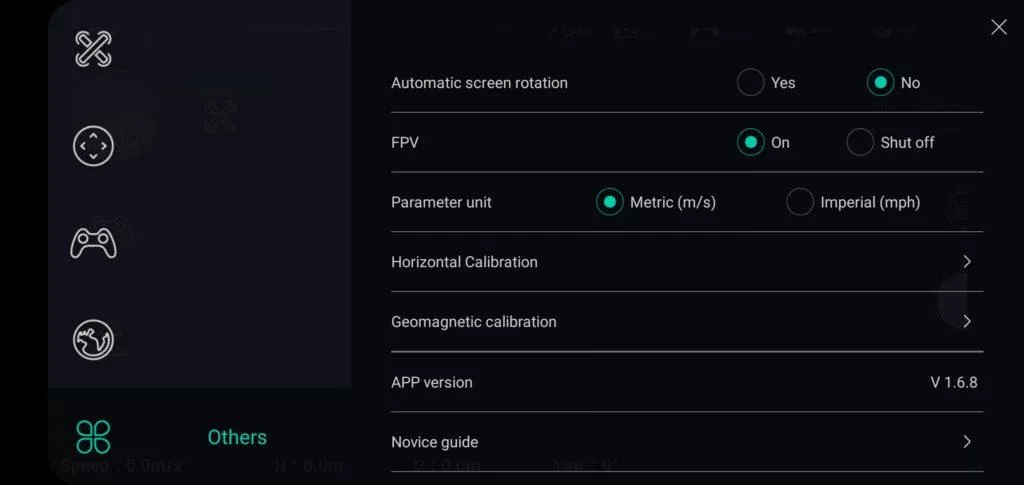
Task: Open the gamepad controller settings icon
Action: (93, 242)
